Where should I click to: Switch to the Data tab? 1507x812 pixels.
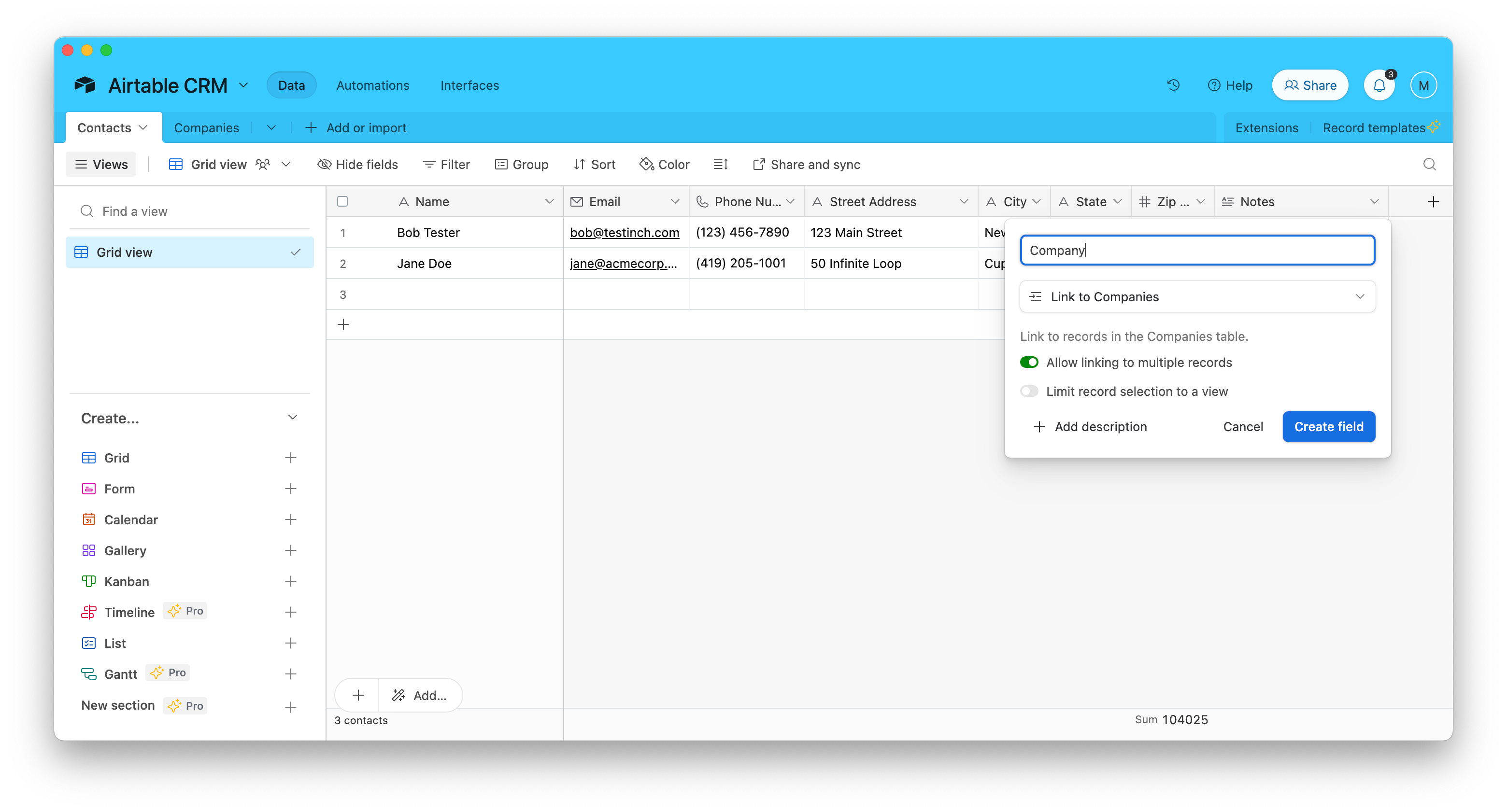pos(291,85)
